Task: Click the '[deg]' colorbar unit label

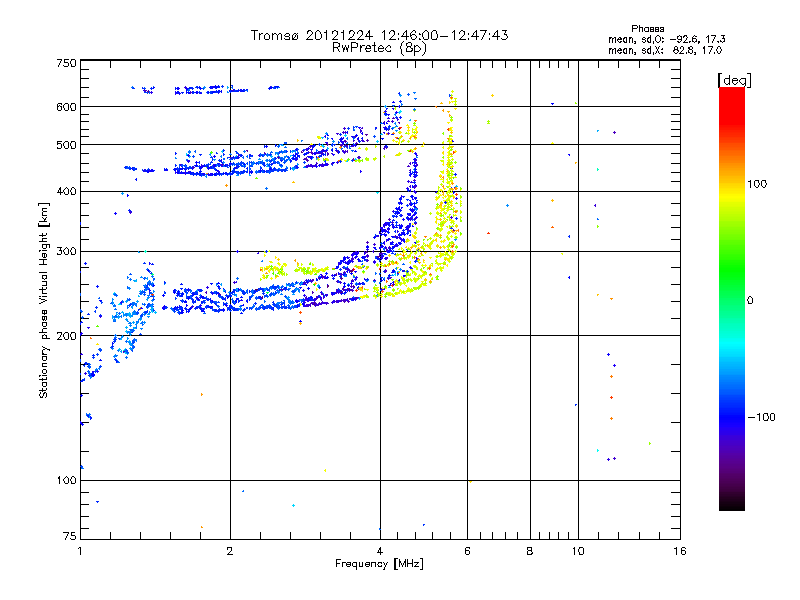Action: (734, 80)
